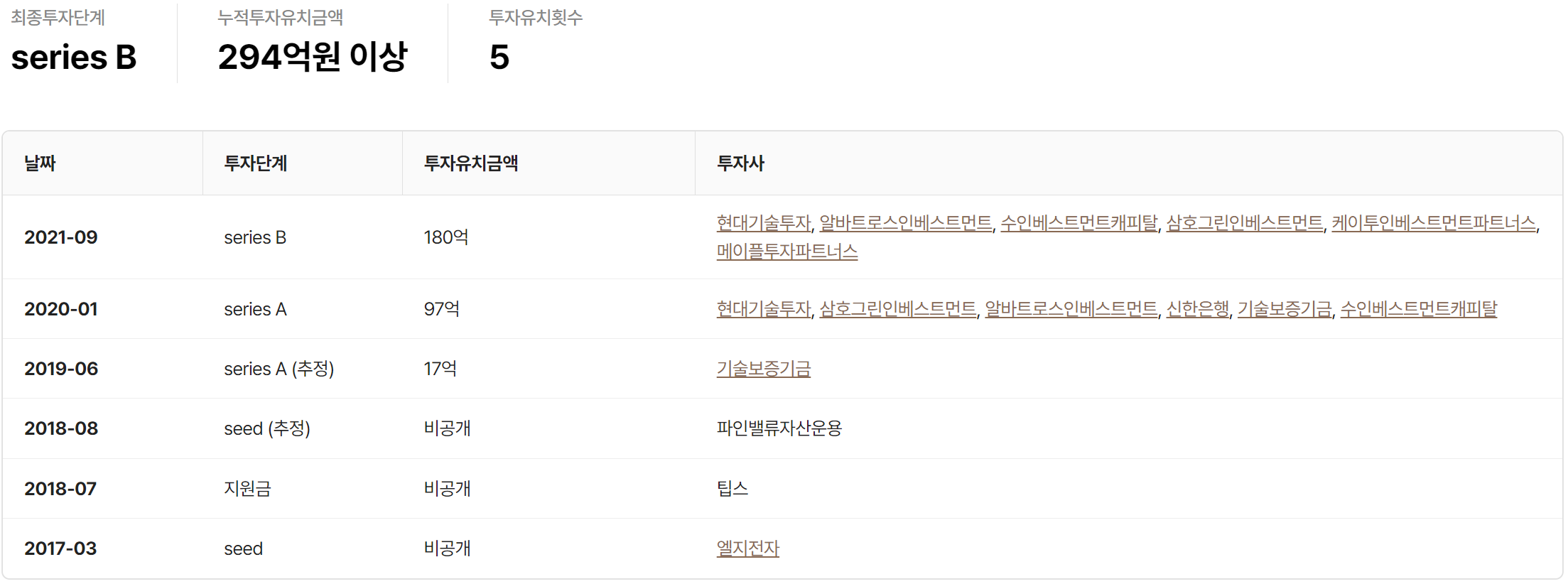Open 삼호그린인베스트먼트 link in the 97억 row
This screenshot has width=1568, height=584.
point(897,309)
